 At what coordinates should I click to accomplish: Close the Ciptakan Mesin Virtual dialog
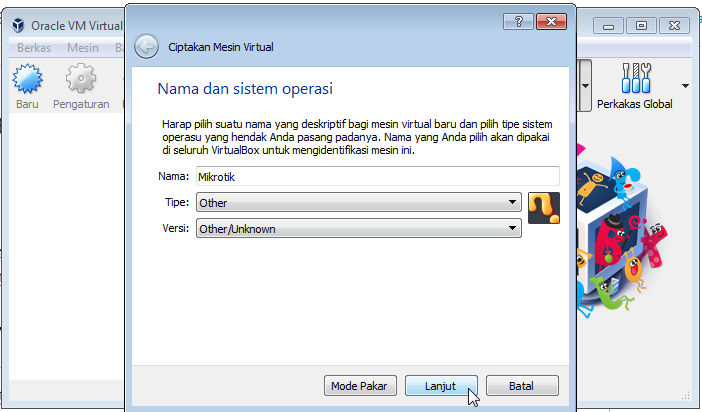pos(552,21)
